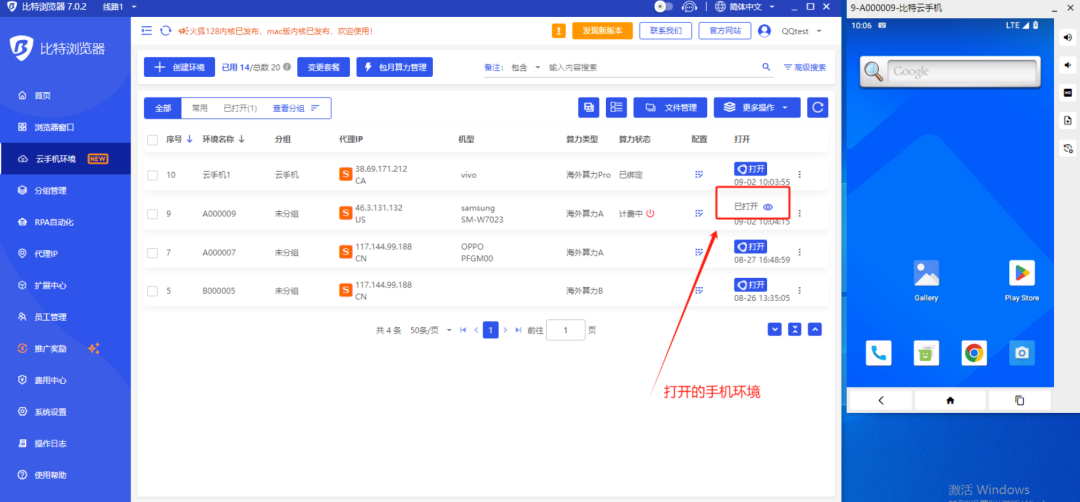Image resolution: width=1080 pixels, height=502 pixels.
Task: Click volume up icon in cloud phone sidebar
Action: tap(1068, 36)
